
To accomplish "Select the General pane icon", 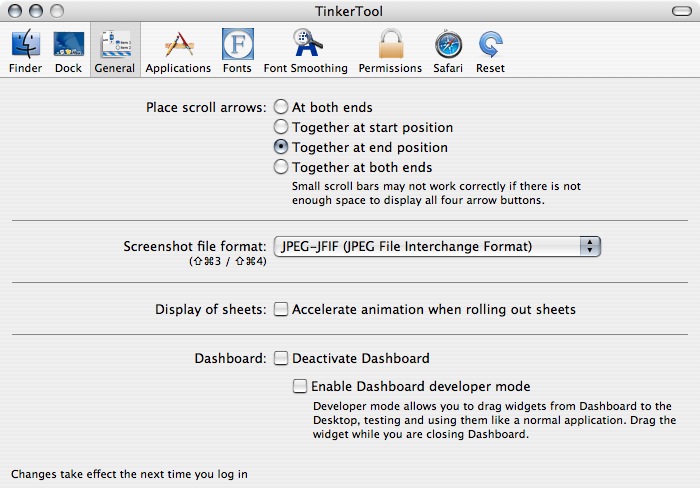I will (x=115, y=50).
